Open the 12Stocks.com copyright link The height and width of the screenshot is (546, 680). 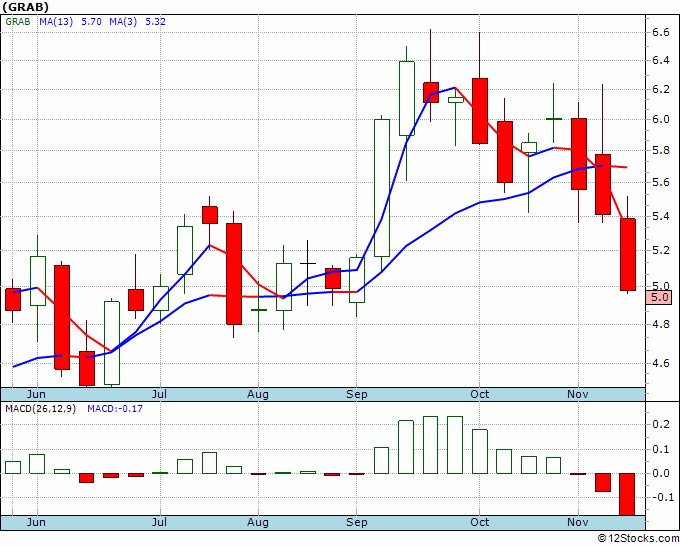639,539
